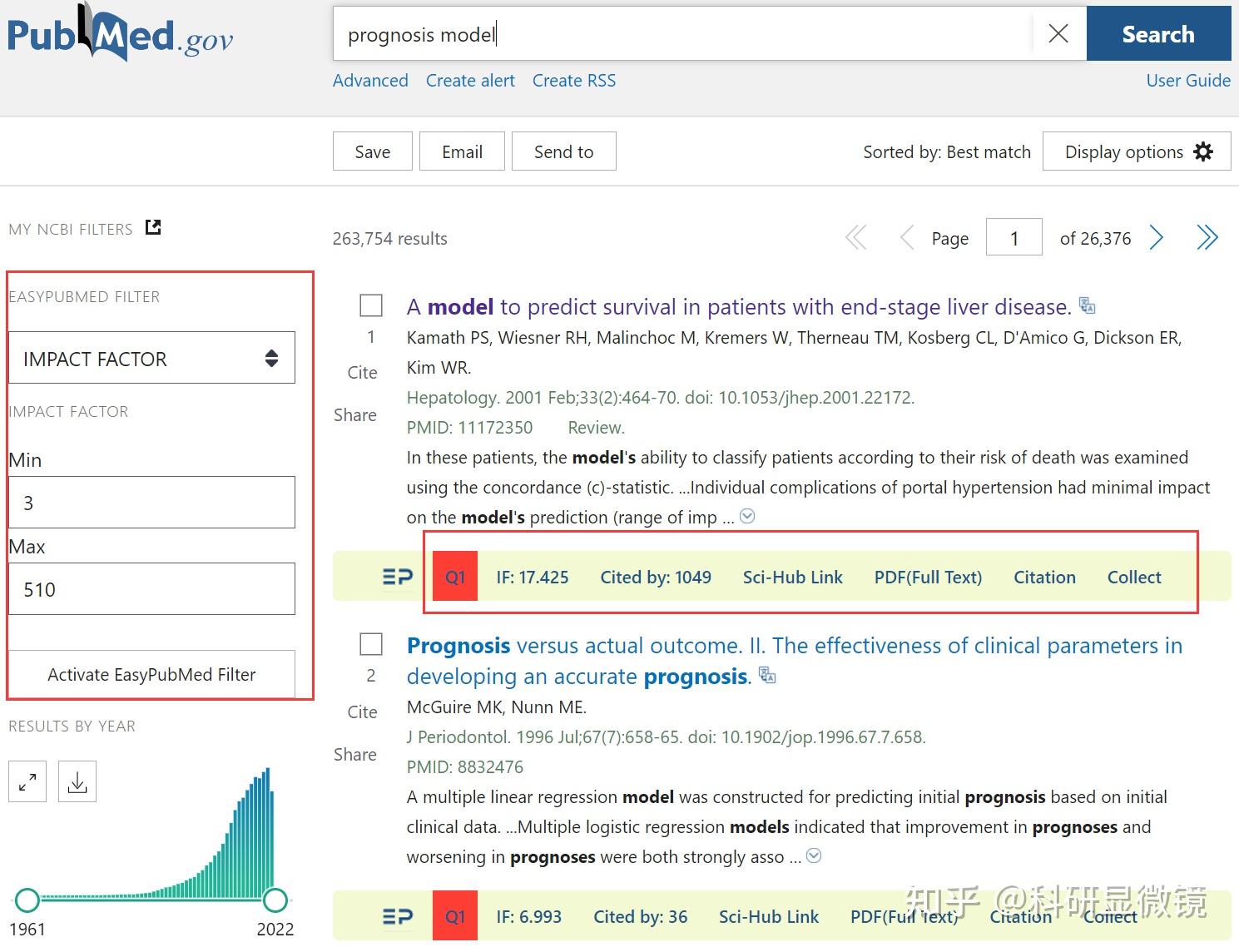This screenshot has width=1239, height=952.
Task: Open Sci-Hub Link for first result
Action: (792, 576)
